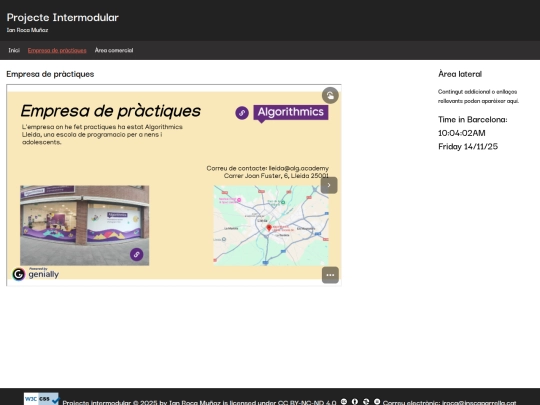Viewport: 540px width, 405px height.
Task: Click the Lleida map image
Action: (x=271, y=225)
